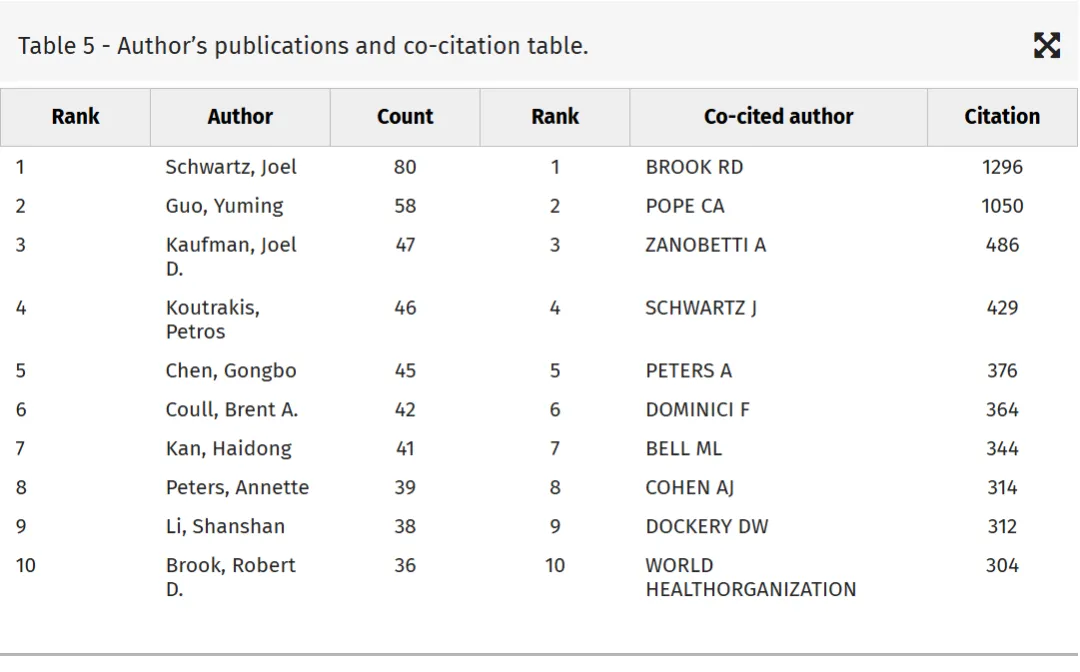Select the Count column header
This screenshot has height=672, width=1080.
(405, 116)
